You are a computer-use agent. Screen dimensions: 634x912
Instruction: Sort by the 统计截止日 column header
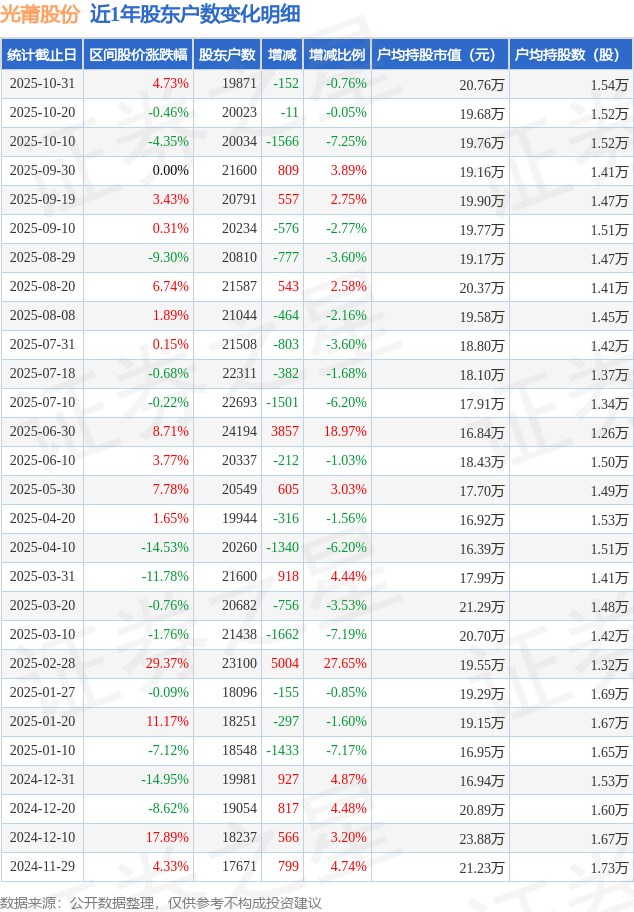41,55
